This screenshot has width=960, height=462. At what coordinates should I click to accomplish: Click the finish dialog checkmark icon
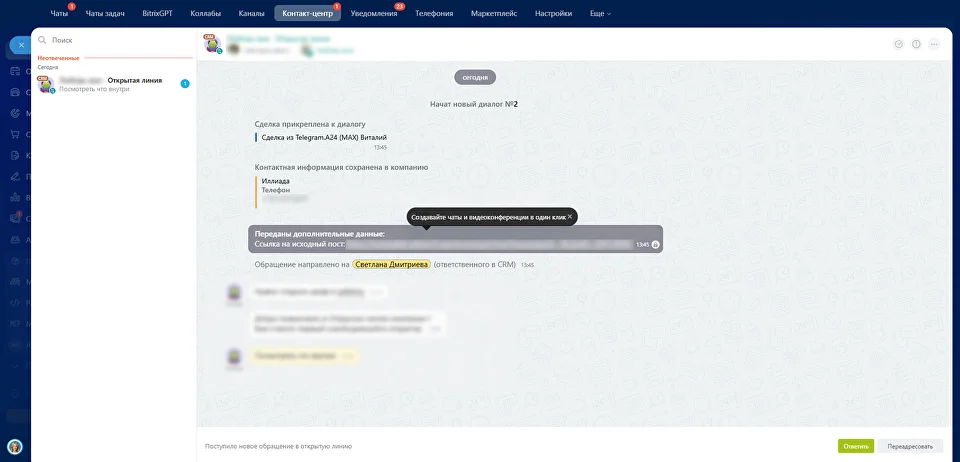(x=899, y=44)
